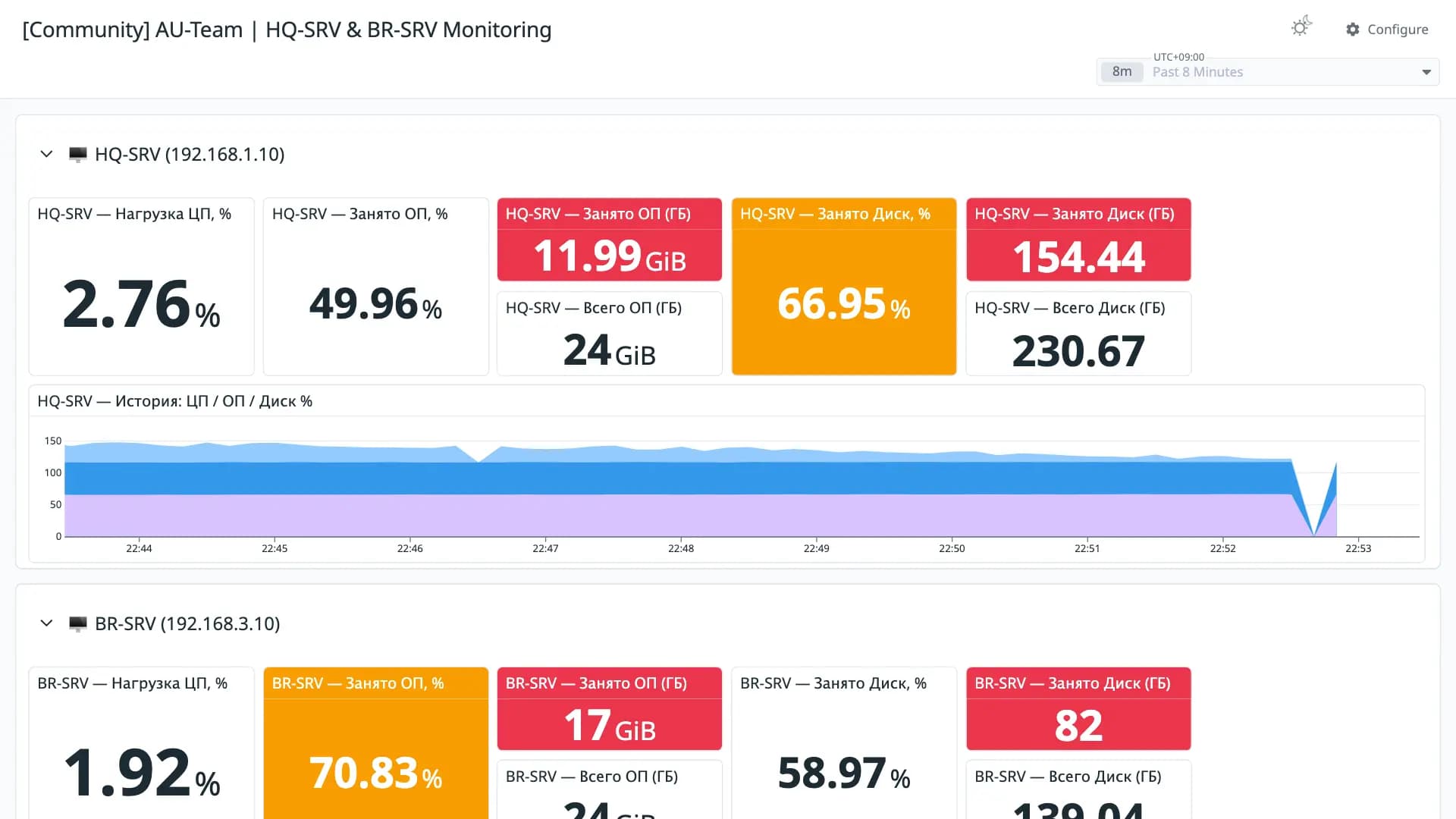Click the 154.44 HQ-SRV disk used value
The image size is (1456, 819).
click(x=1078, y=256)
